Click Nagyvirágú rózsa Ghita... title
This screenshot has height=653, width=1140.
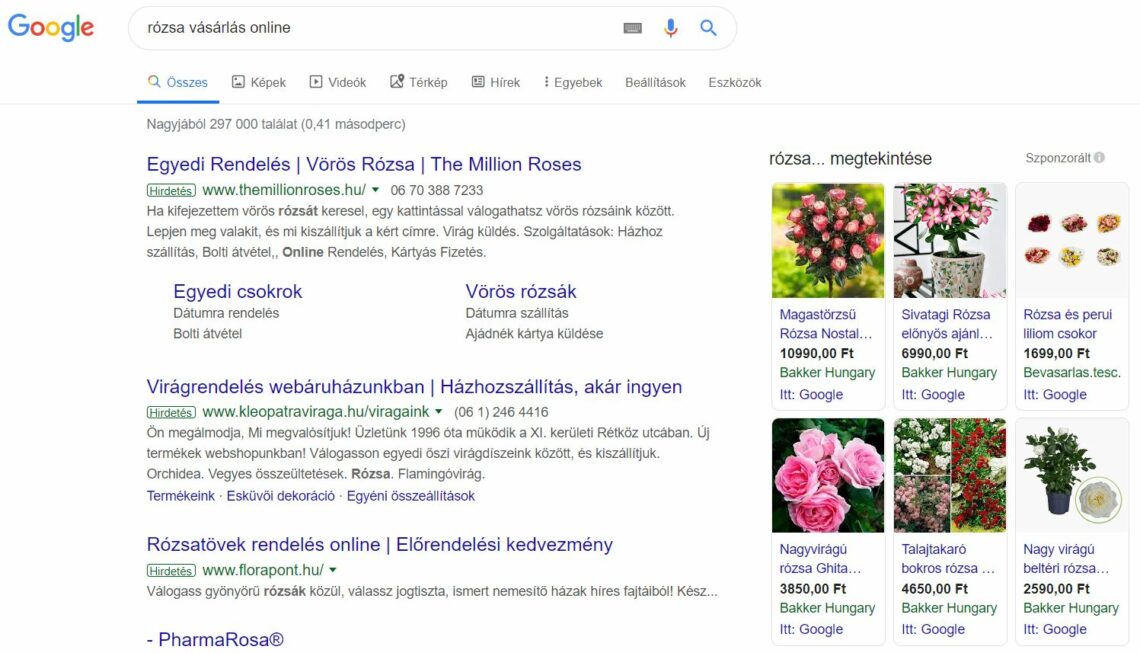tap(820, 559)
